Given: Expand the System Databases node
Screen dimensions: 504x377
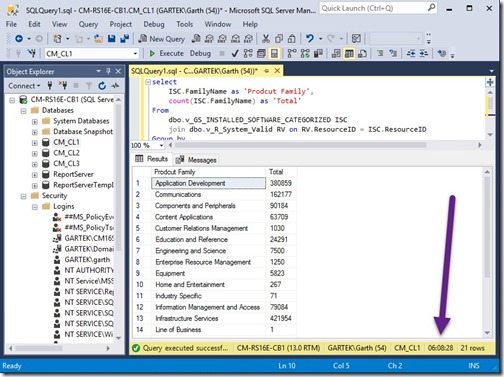Looking at the screenshot, I should (35, 121).
